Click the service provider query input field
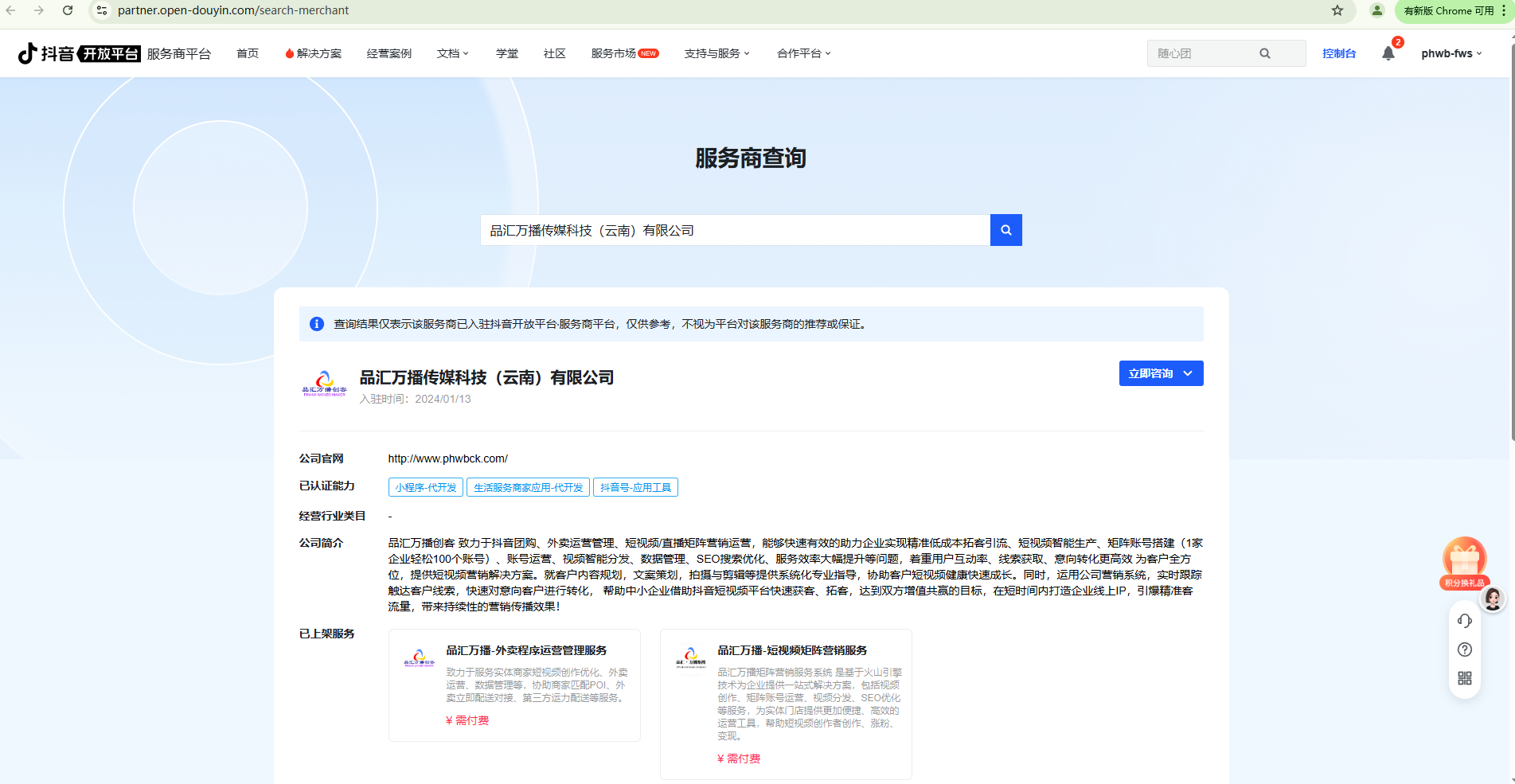The height and width of the screenshot is (784, 1515). (x=735, y=230)
